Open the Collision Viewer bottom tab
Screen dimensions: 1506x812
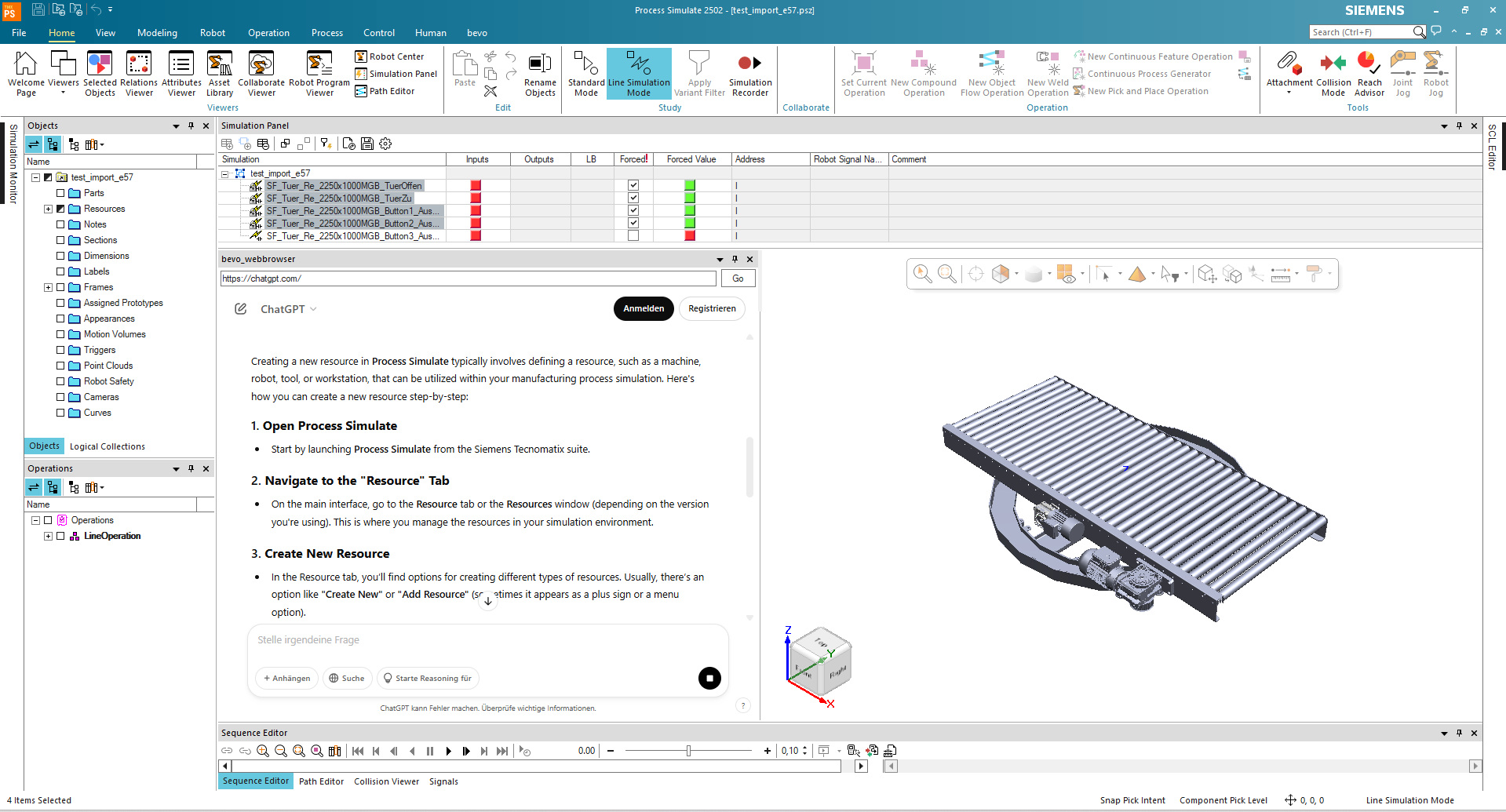click(386, 781)
